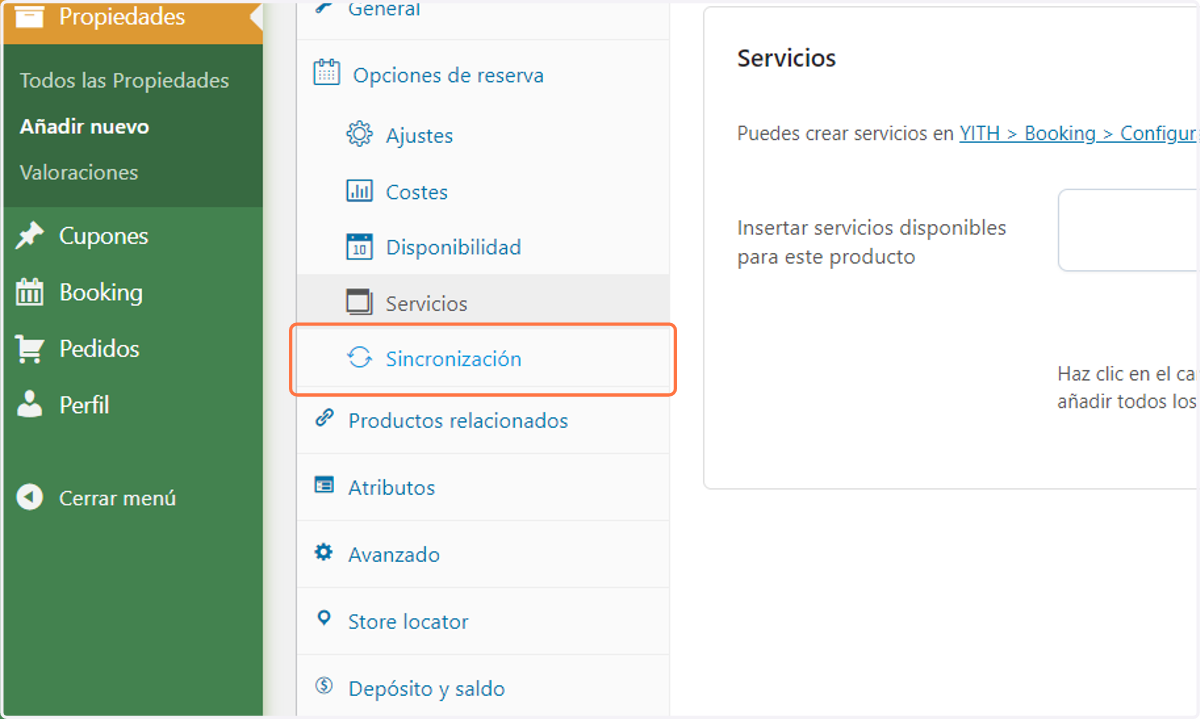
Task: Click the Avanzado gear icon
Action: tap(324, 552)
